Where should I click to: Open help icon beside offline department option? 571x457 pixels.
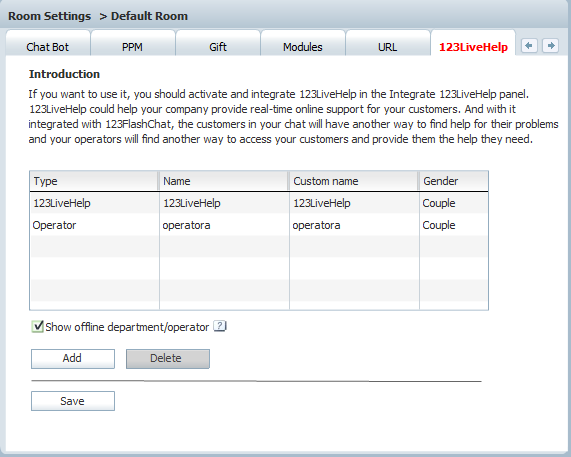tap(220, 326)
